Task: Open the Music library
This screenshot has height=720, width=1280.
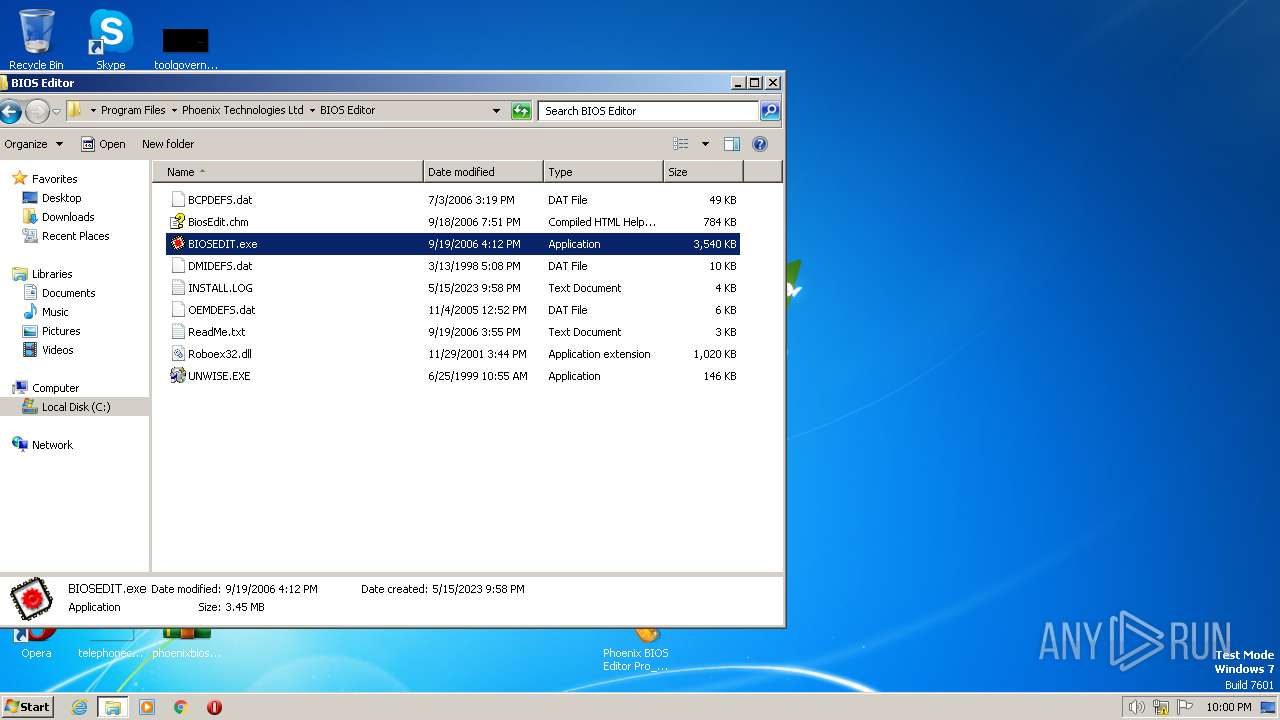Action: click(55, 312)
